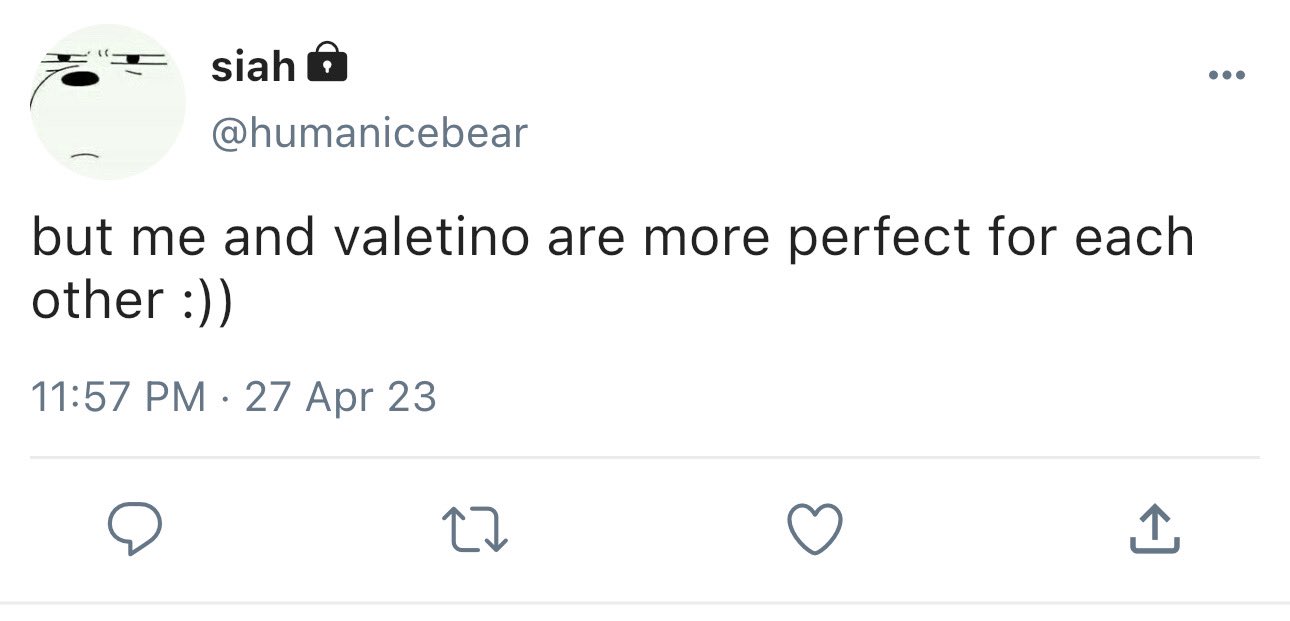This screenshot has height=621, width=1290.
Task: Retweet this post using the arrows icon
Action: click(x=476, y=530)
